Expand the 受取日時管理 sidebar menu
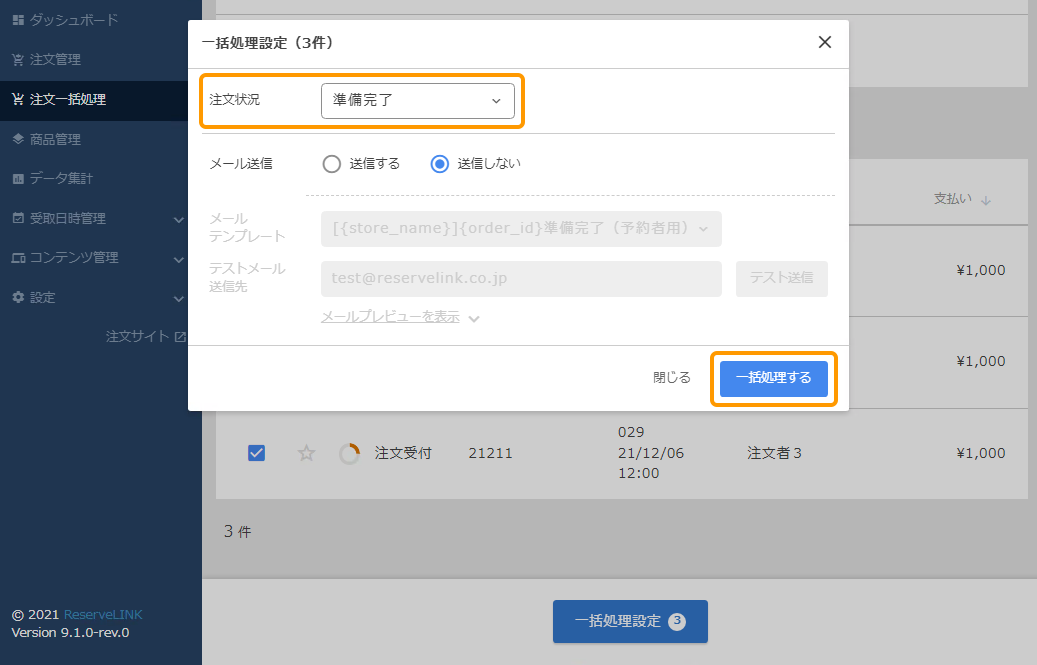The image size is (1037, 665). [x=178, y=219]
